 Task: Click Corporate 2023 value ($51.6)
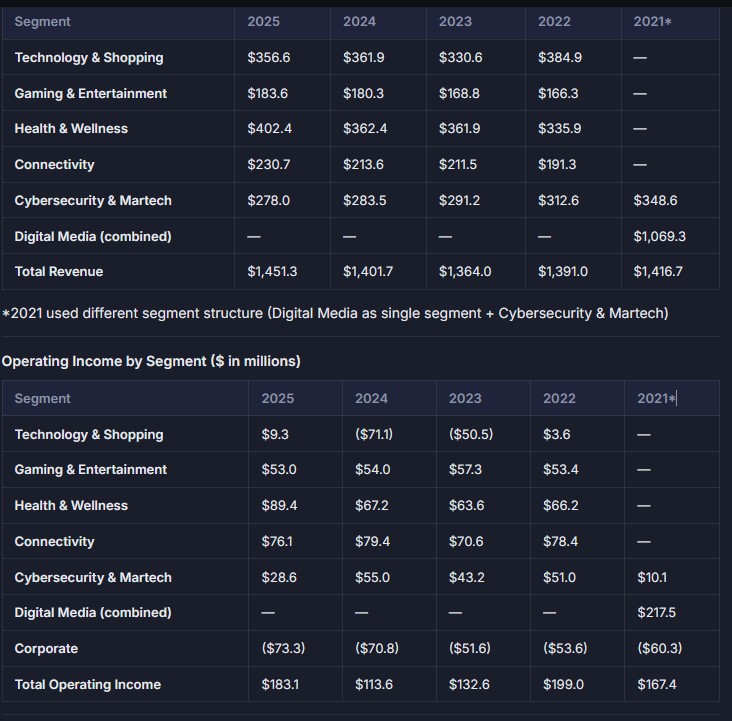coord(470,648)
